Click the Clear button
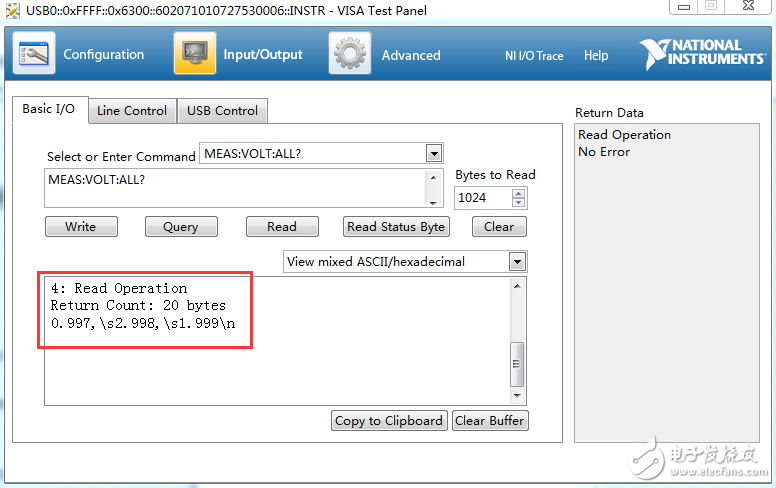776x488 pixels. [499, 227]
